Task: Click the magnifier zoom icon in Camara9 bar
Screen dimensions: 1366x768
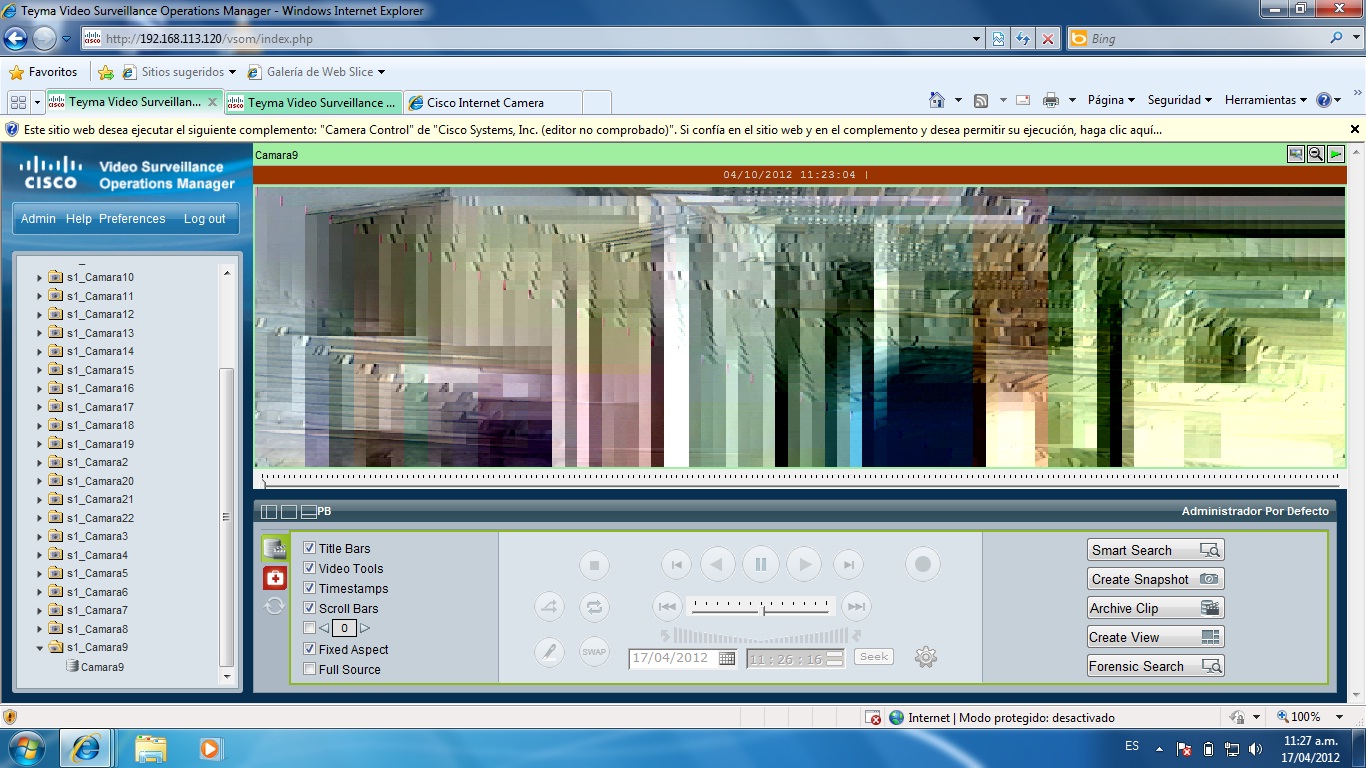Action: (x=1316, y=154)
